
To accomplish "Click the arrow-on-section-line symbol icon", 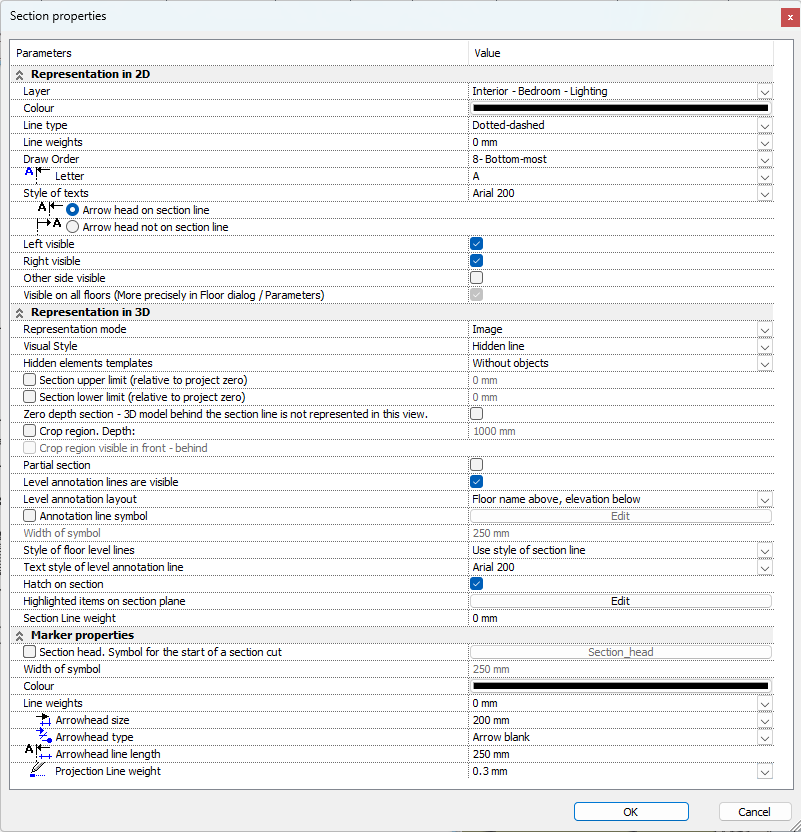I will coord(49,210).
